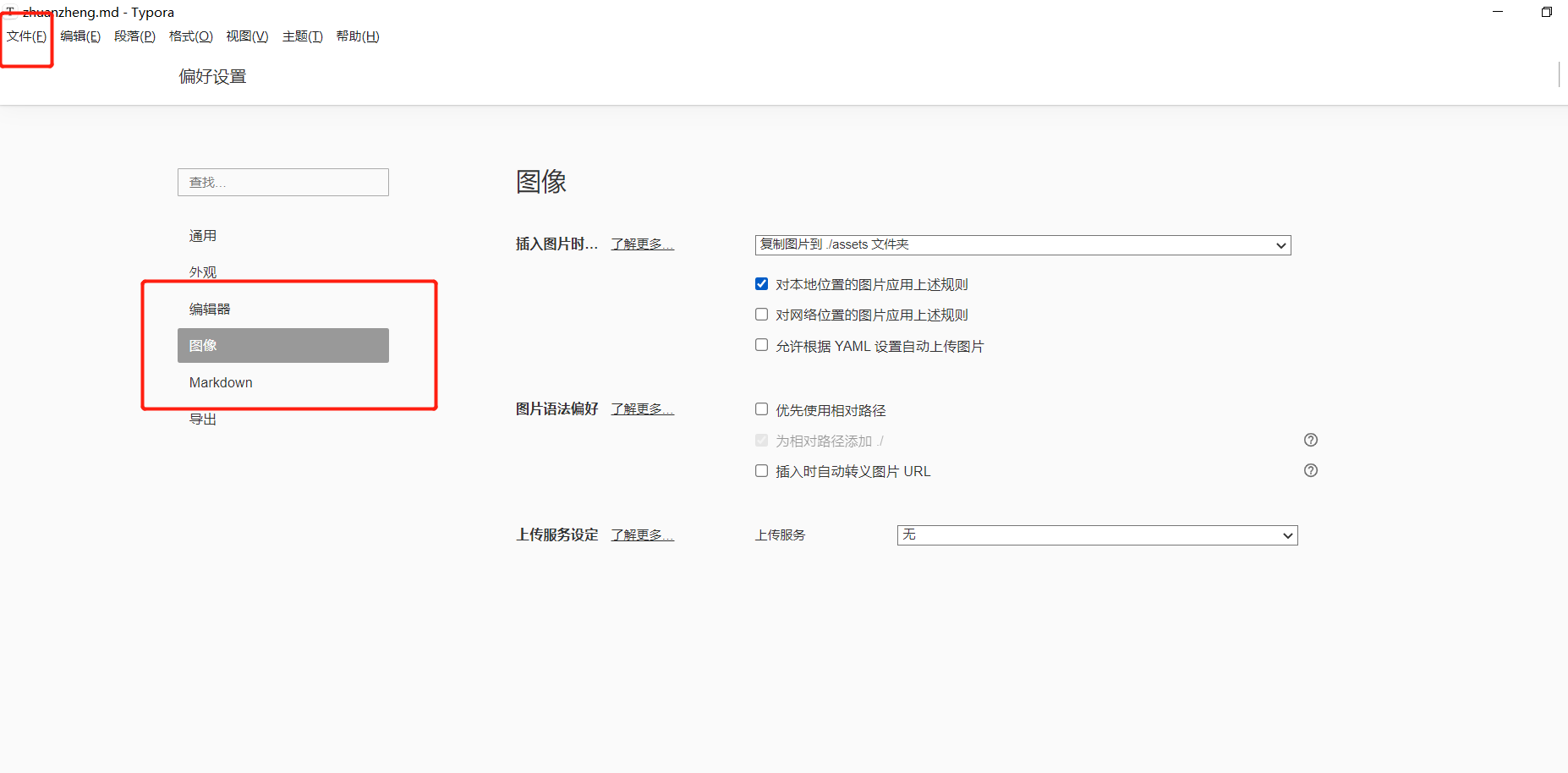Select the 导出 preferences section
Viewport: 1568px width, 773px height.
(x=283, y=419)
